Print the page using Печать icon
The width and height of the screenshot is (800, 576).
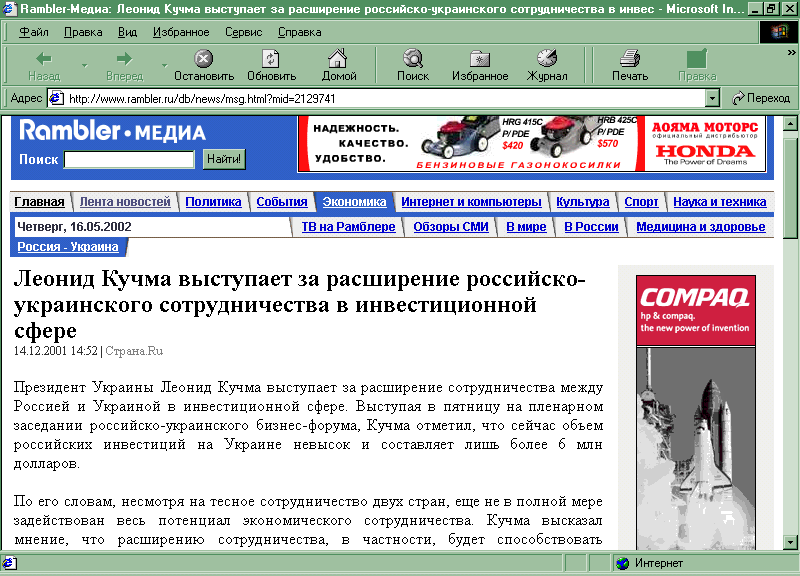pos(629,59)
